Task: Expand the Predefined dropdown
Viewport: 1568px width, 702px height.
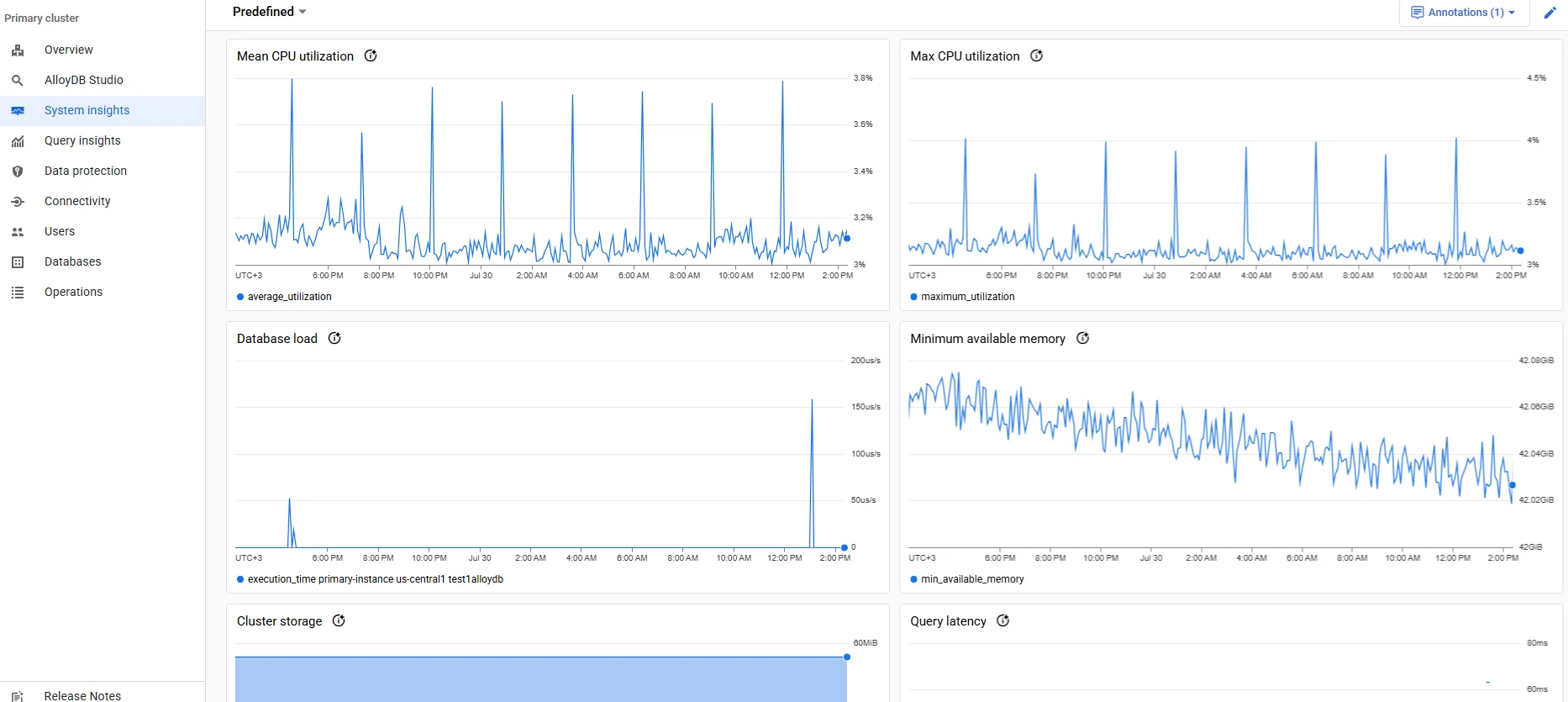Action: [x=270, y=12]
